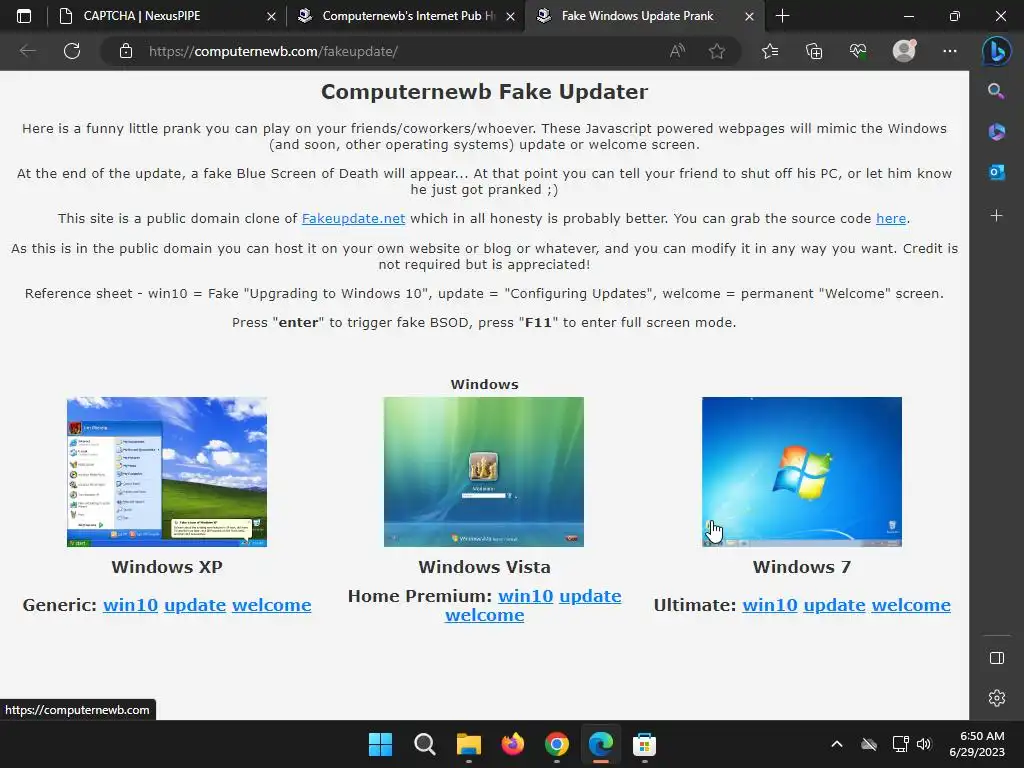Refresh the page with reload icon
This screenshot has width=1024, height=768.
72,51
